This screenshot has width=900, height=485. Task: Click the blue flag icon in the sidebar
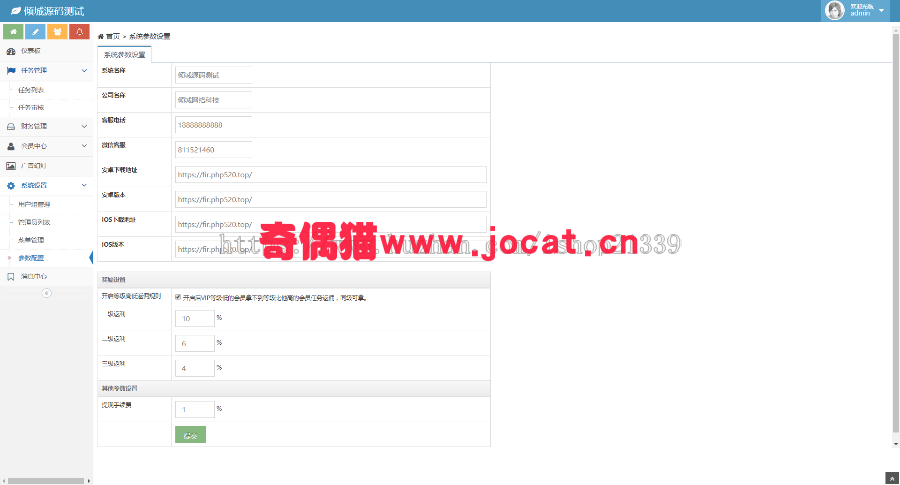[x=10, y=71]
